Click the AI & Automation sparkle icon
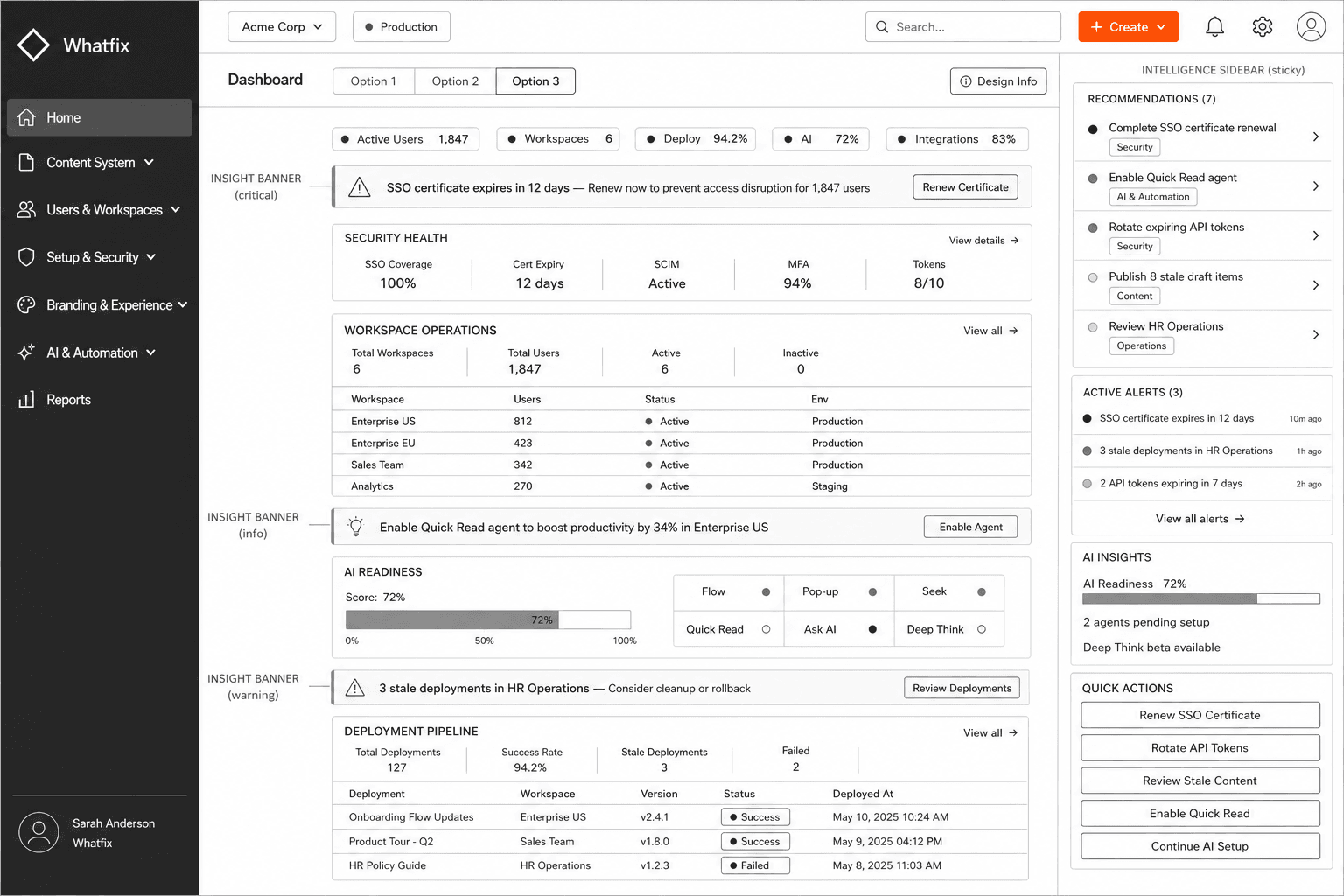The image size is (1344, 896). [x=26, y=353]
